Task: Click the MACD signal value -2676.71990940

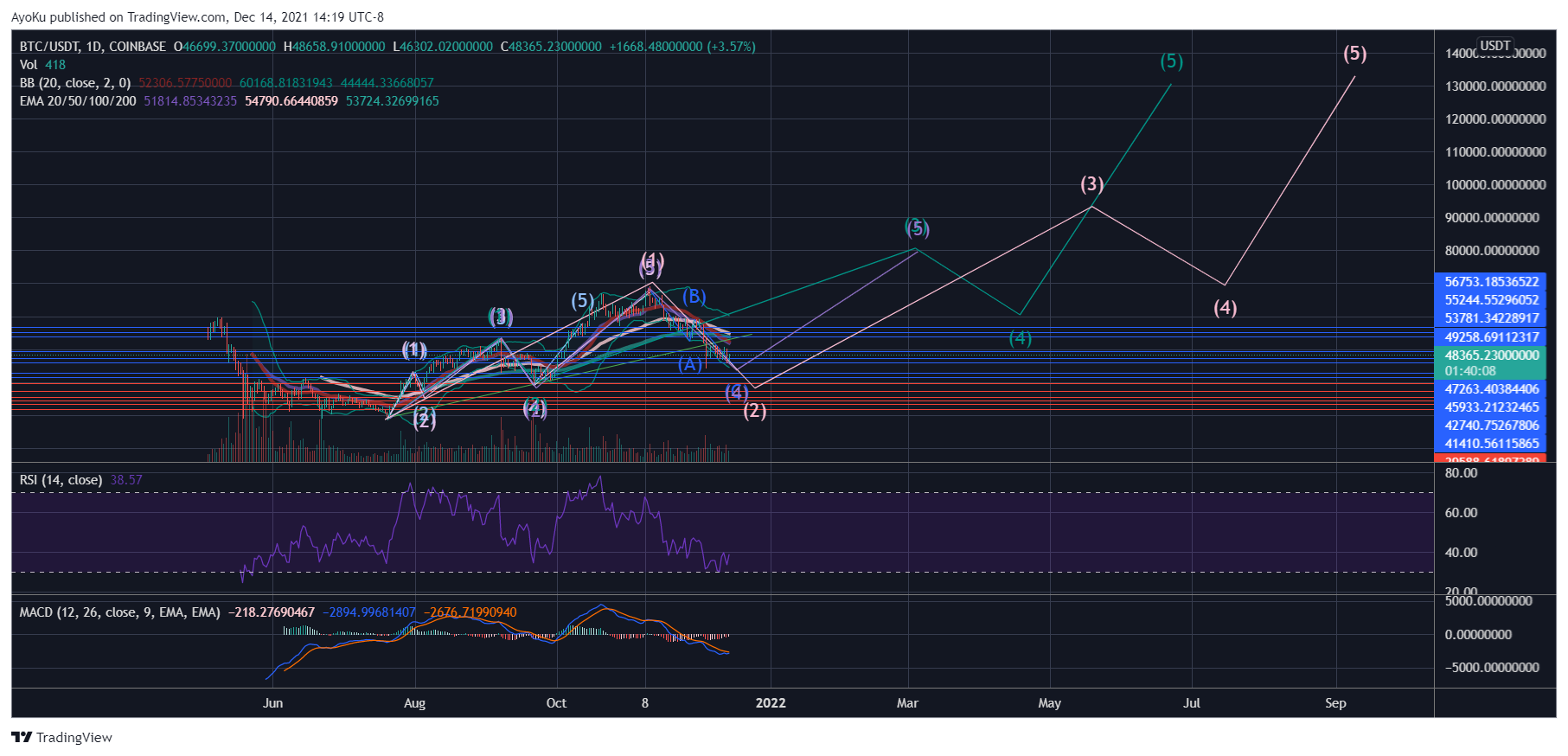Action: click(x=470, y=612)
